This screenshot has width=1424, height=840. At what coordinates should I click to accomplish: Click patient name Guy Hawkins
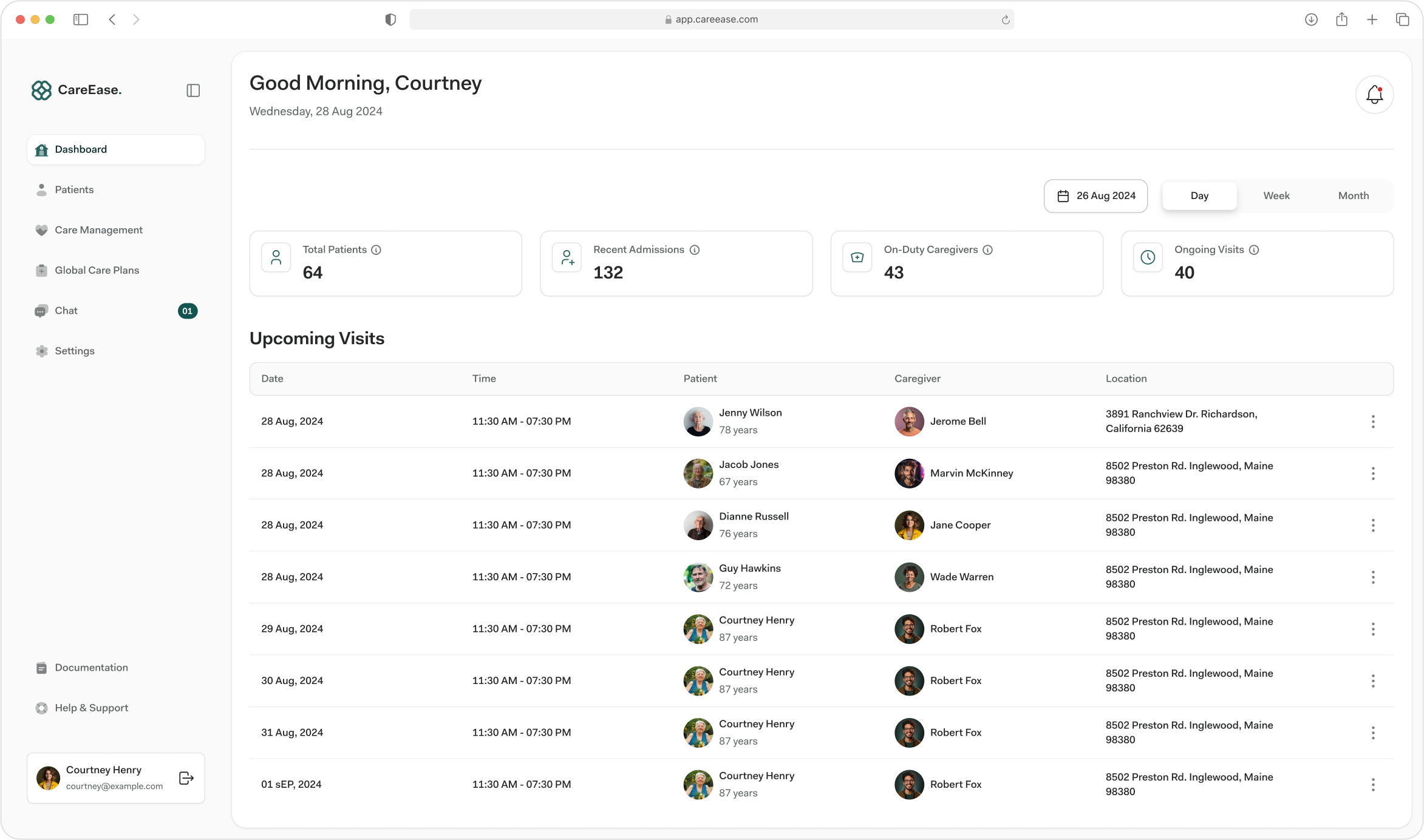[750, 569]
